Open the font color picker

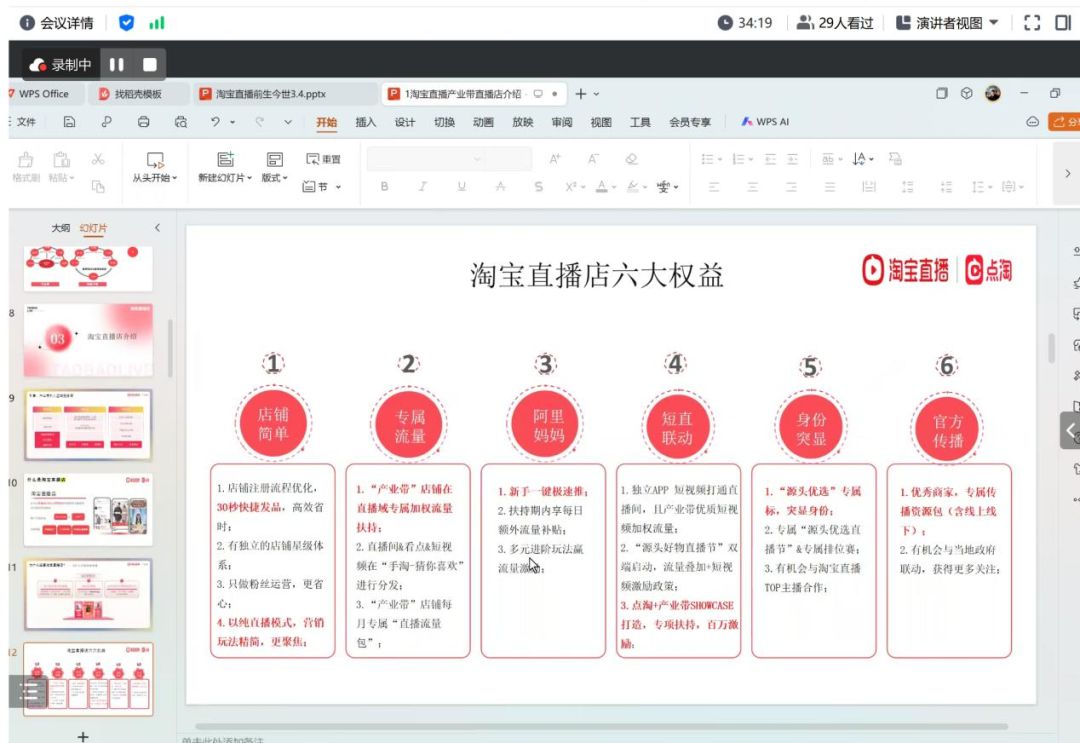605,187
